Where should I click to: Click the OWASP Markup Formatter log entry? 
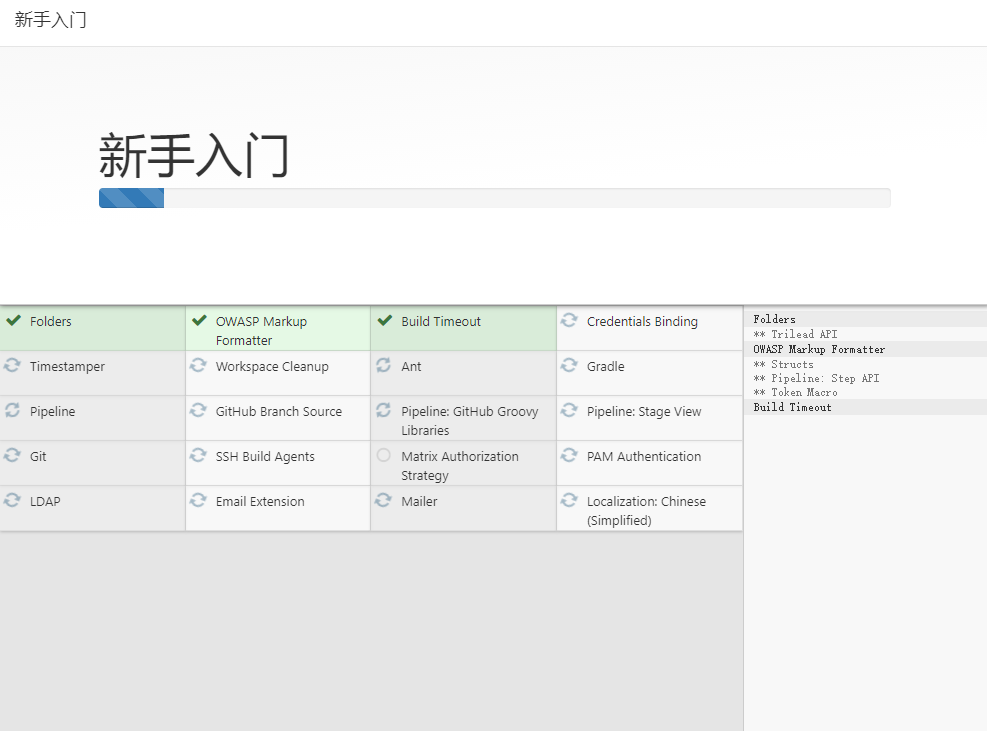(819, 349)
